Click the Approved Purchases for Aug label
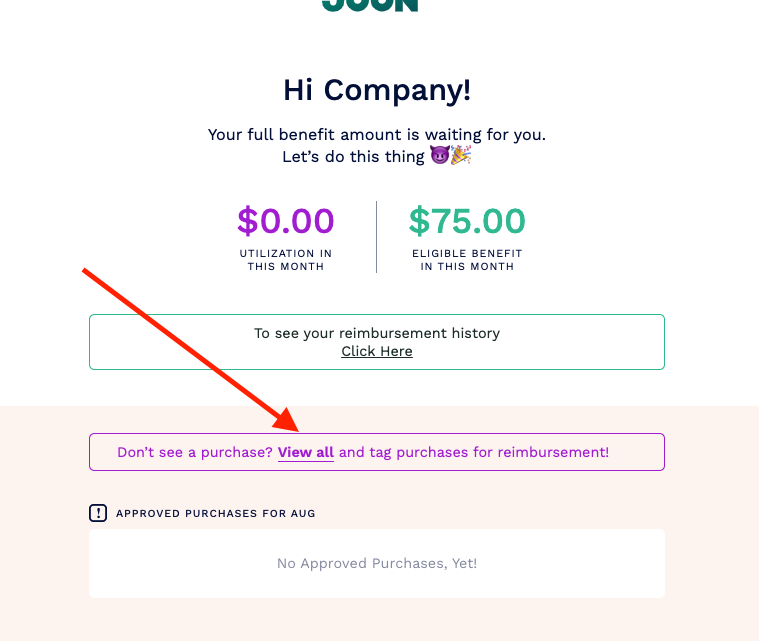 coord(215,513)
